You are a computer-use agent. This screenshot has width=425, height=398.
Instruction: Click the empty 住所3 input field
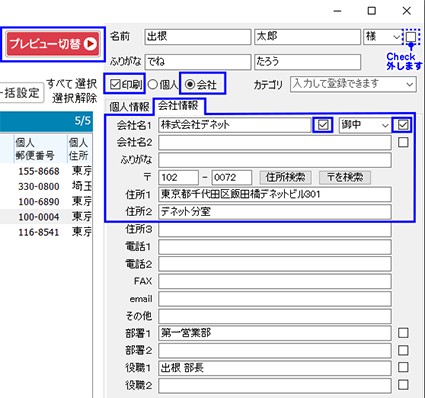click(x=275, y=229)
